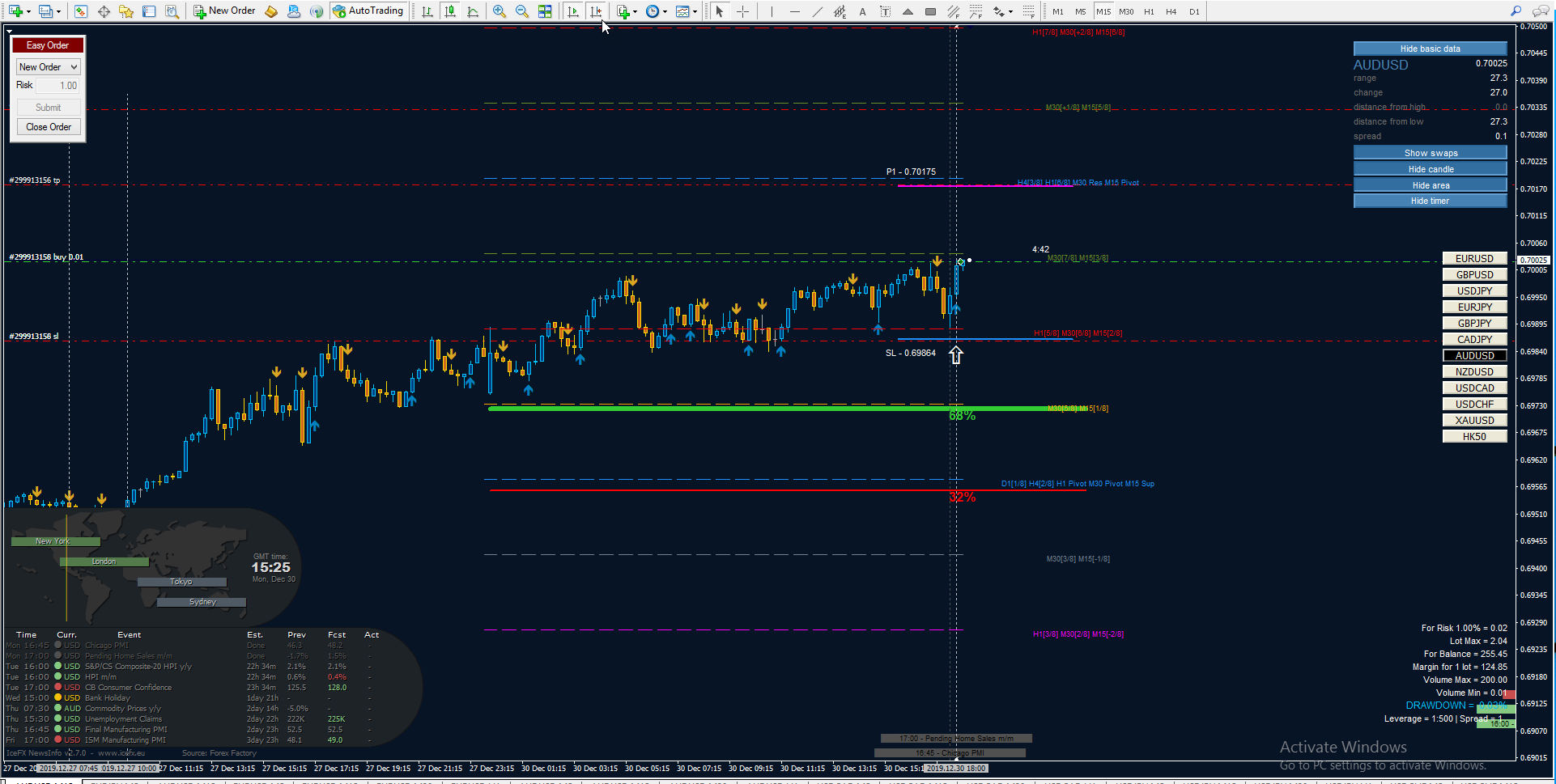
Task: Toggle the Hide timer option
Action: (x=1431, y=201)
